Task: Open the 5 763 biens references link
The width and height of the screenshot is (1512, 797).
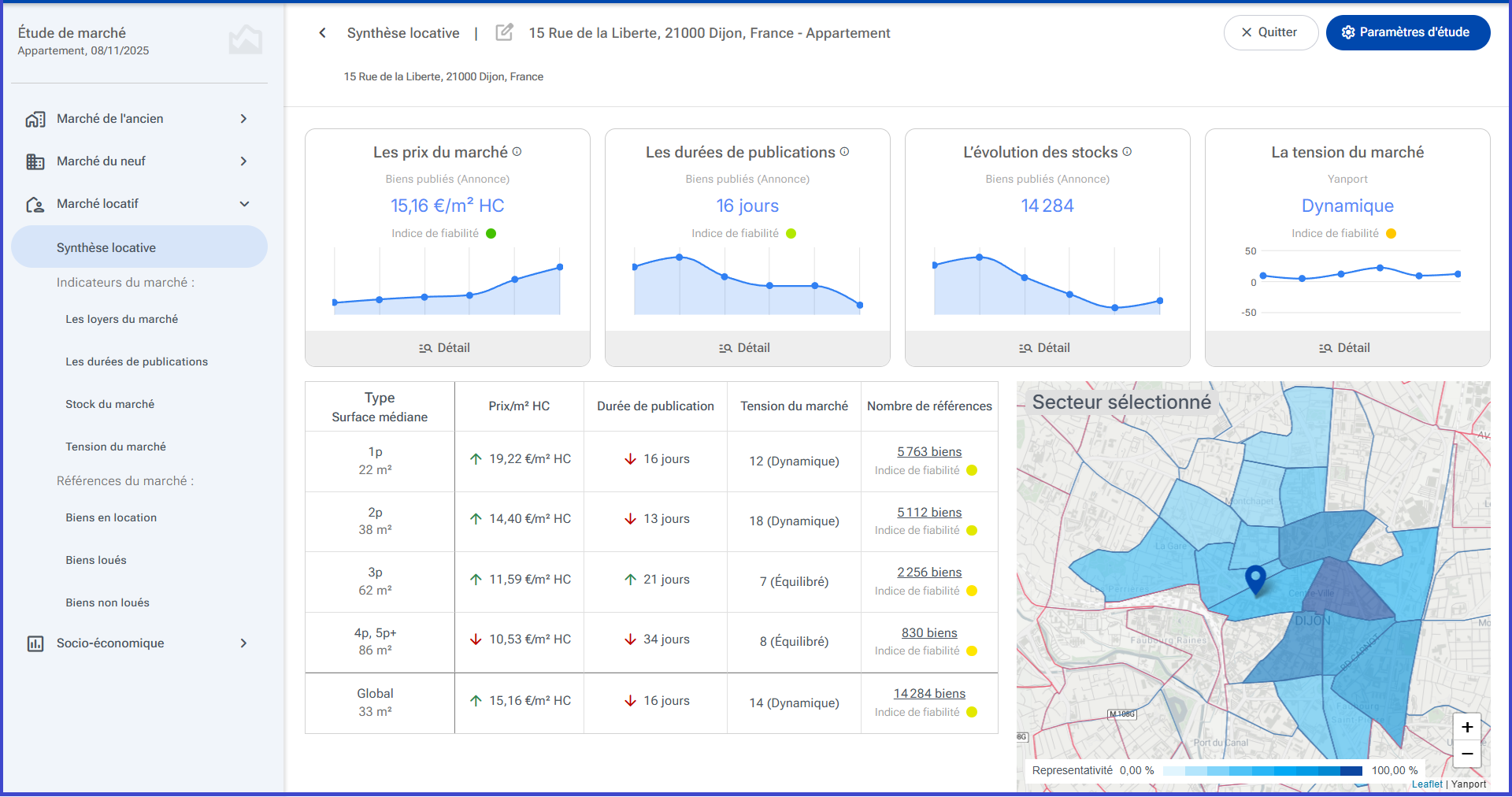Action: [x=929, y=451]
